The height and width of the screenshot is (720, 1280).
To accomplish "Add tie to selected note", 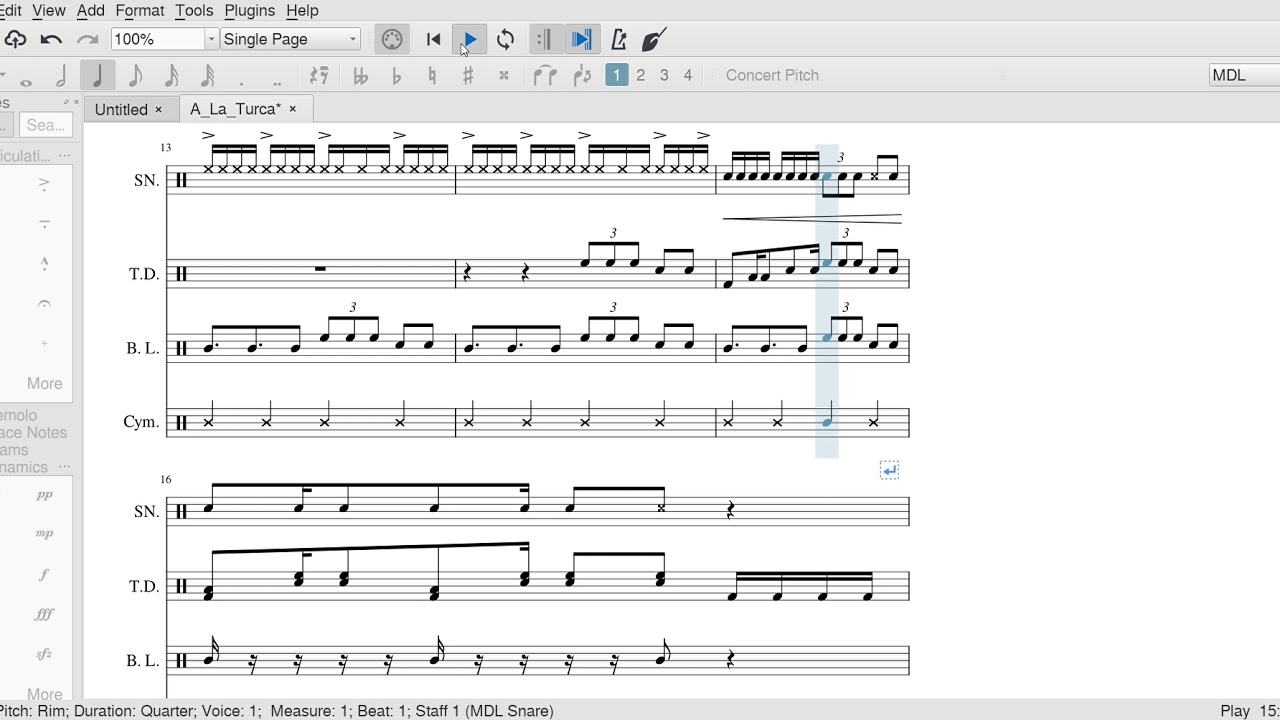I will (x=545, y=75).
